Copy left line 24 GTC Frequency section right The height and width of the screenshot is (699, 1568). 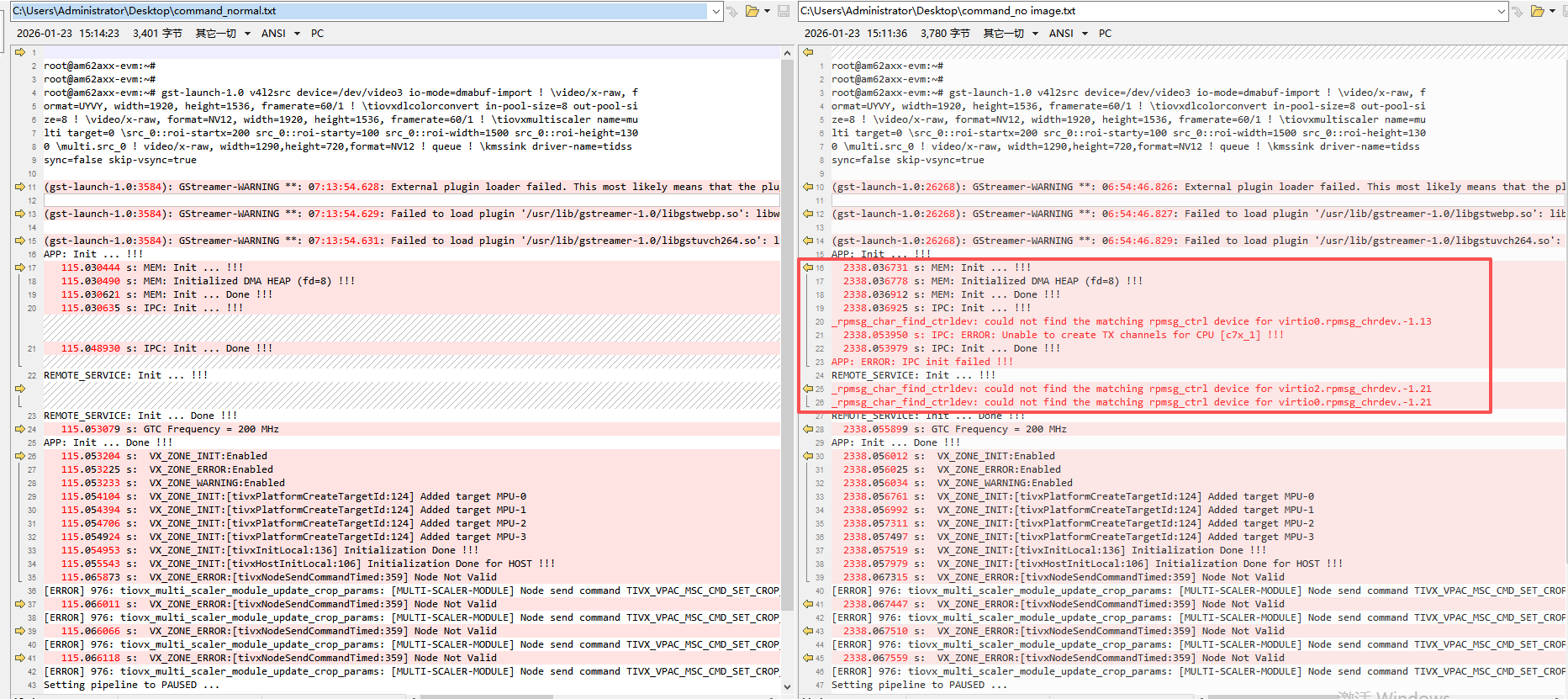click(x=20, y=429)
